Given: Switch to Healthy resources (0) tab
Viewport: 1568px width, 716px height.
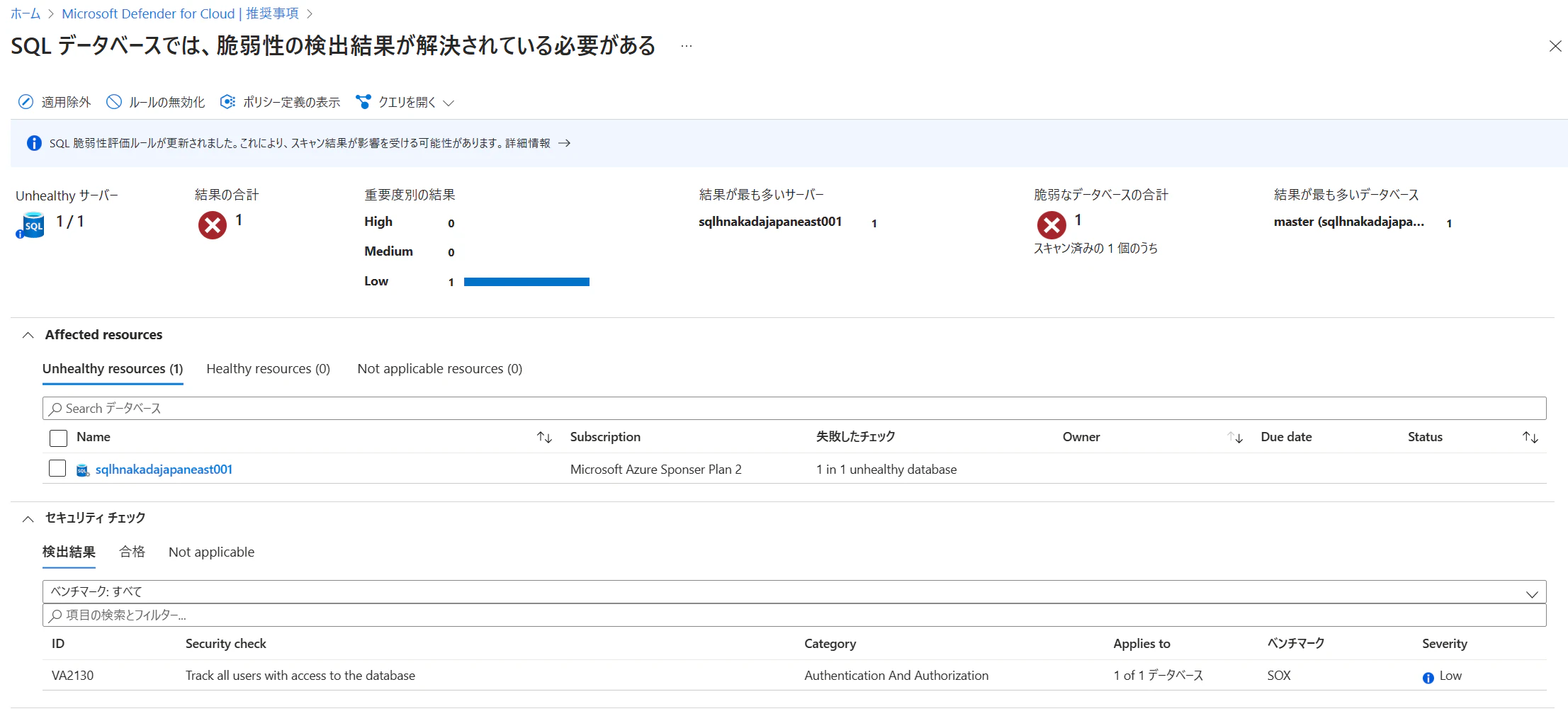Looking at the screenshot, I should click(x=268, y=369).
